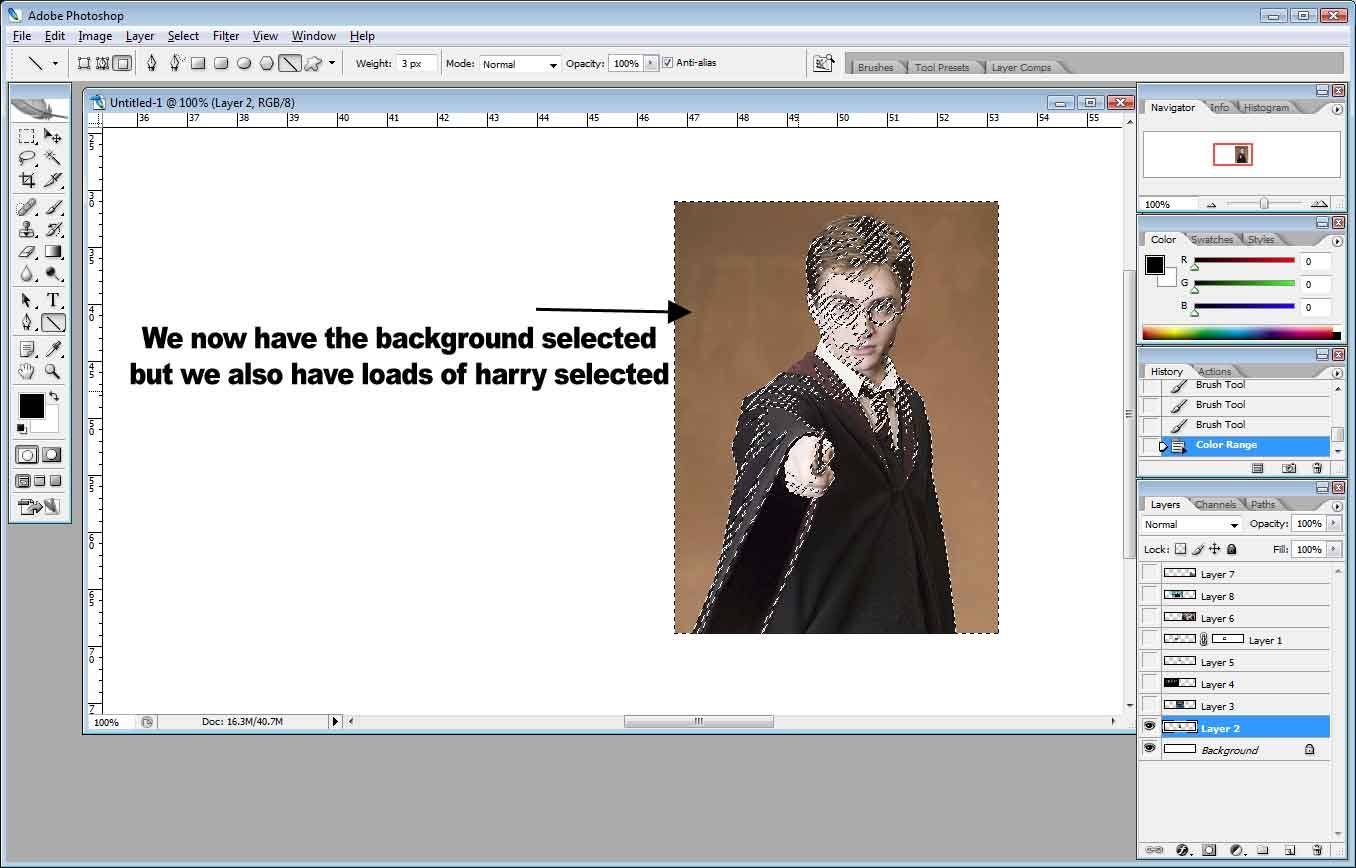1356x868 pixels.
Task: Show Layer 7 visibility
Action: point(1150,574)
